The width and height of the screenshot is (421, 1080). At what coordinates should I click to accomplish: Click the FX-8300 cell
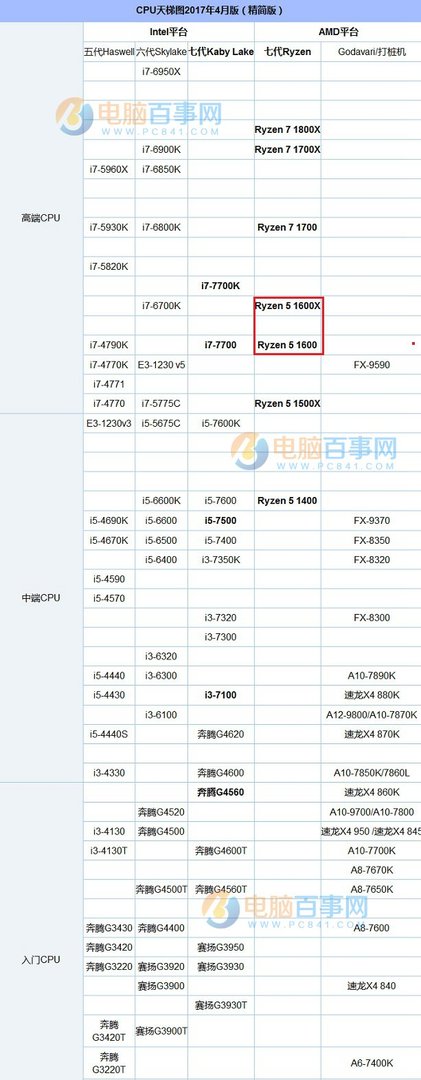pos(372,618)
